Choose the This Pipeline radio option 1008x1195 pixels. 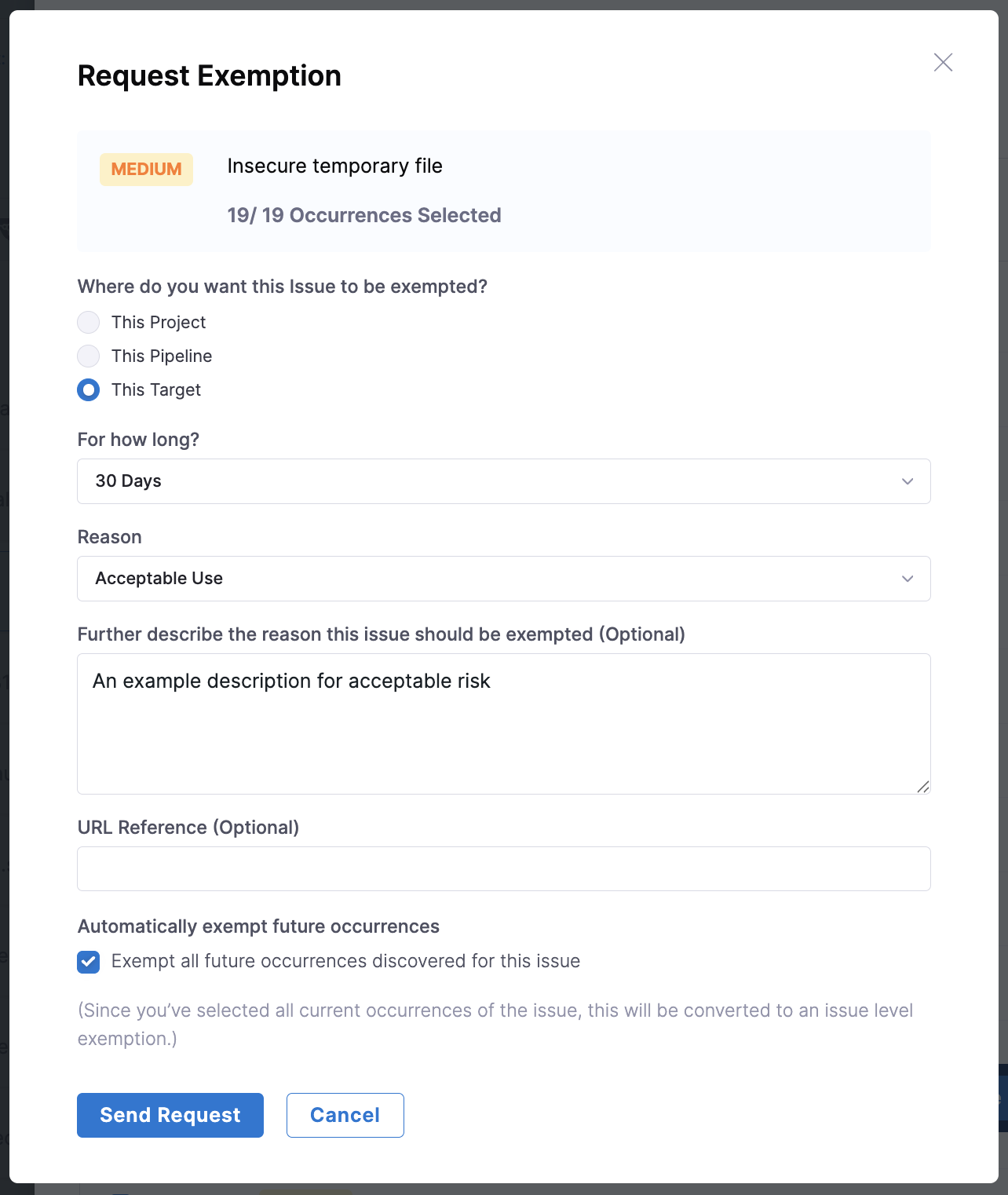[x=89, y=356]
